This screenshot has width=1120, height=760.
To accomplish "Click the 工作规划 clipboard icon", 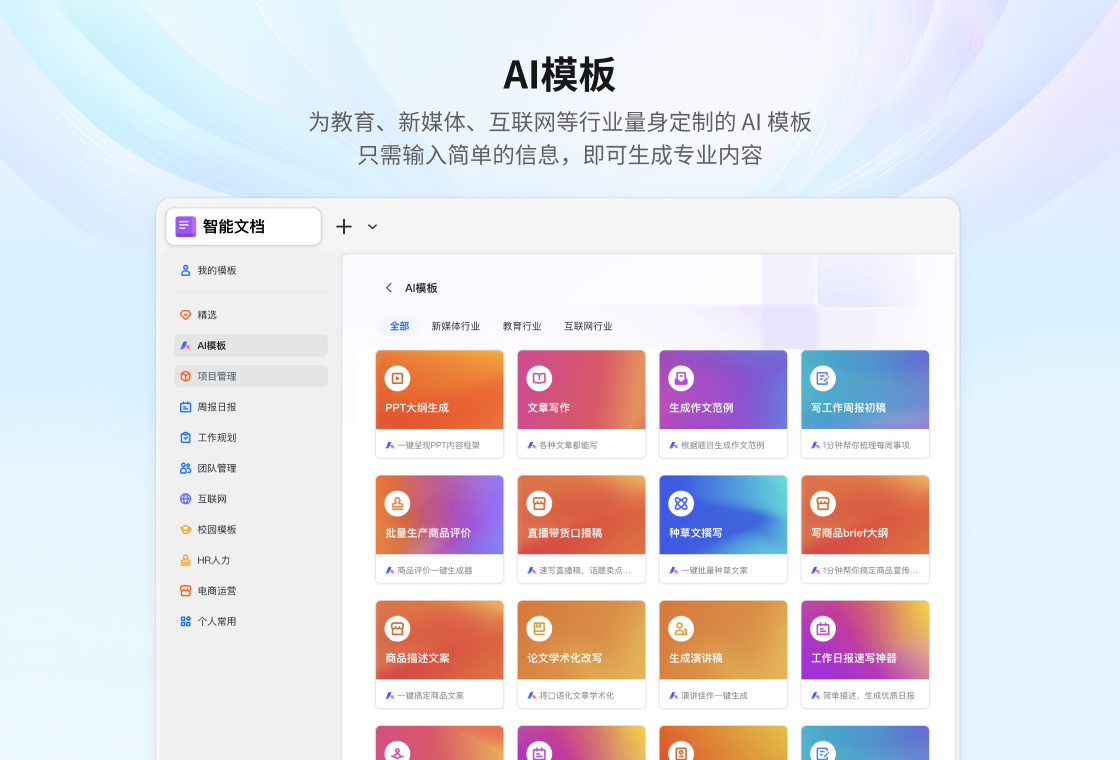I will coord(185,438).
